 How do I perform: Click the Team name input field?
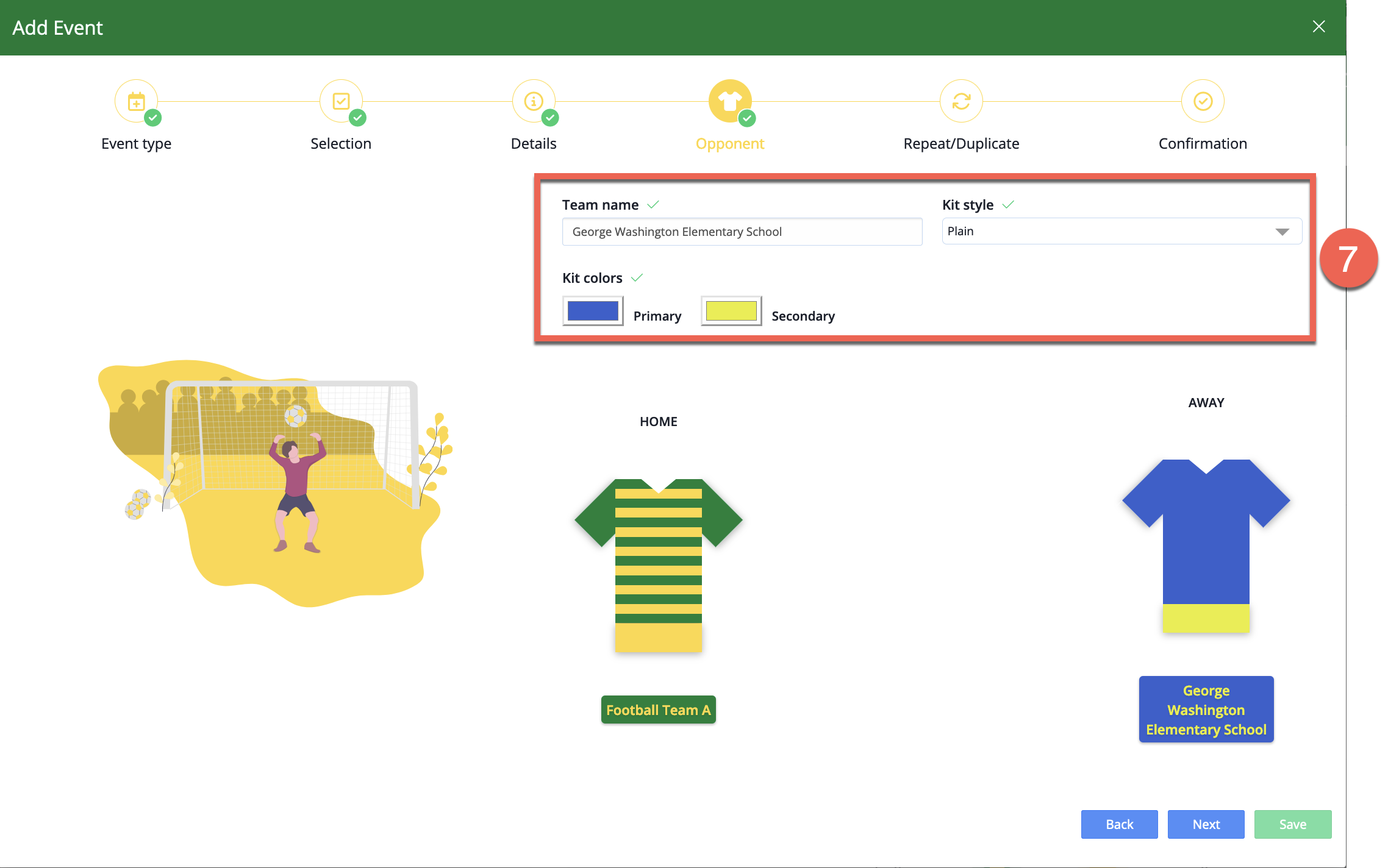pyautogui.click(x=742, y=232)
